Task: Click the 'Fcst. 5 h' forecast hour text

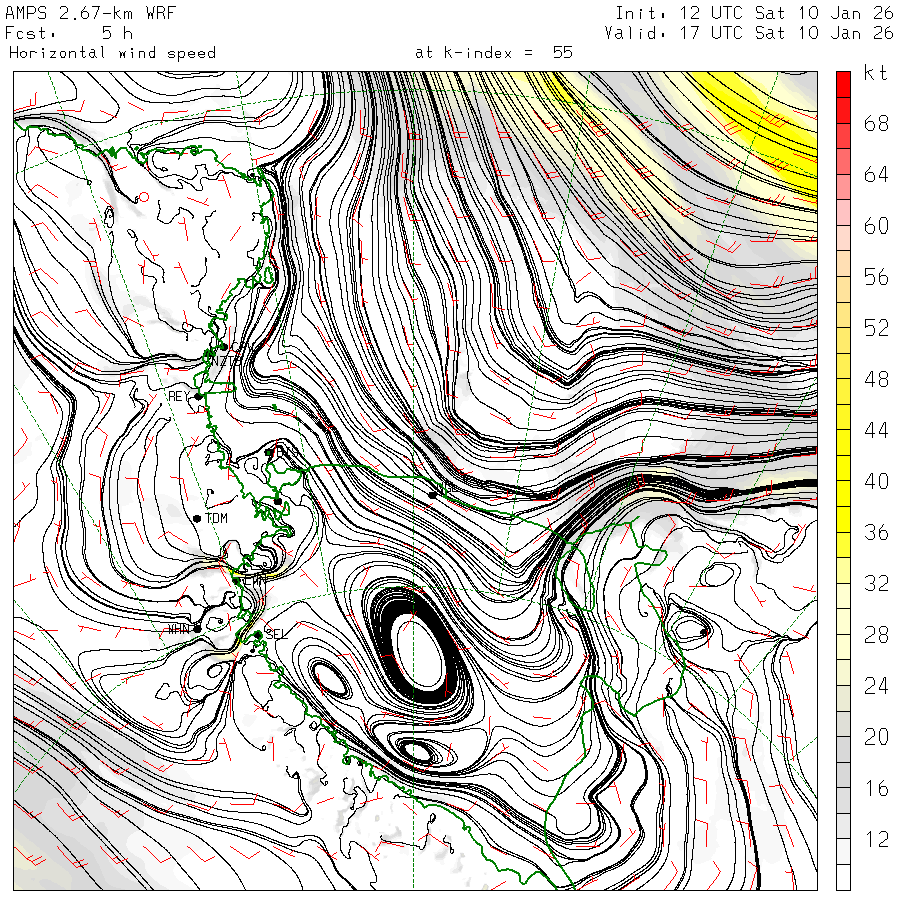Action: coord(70,33)
